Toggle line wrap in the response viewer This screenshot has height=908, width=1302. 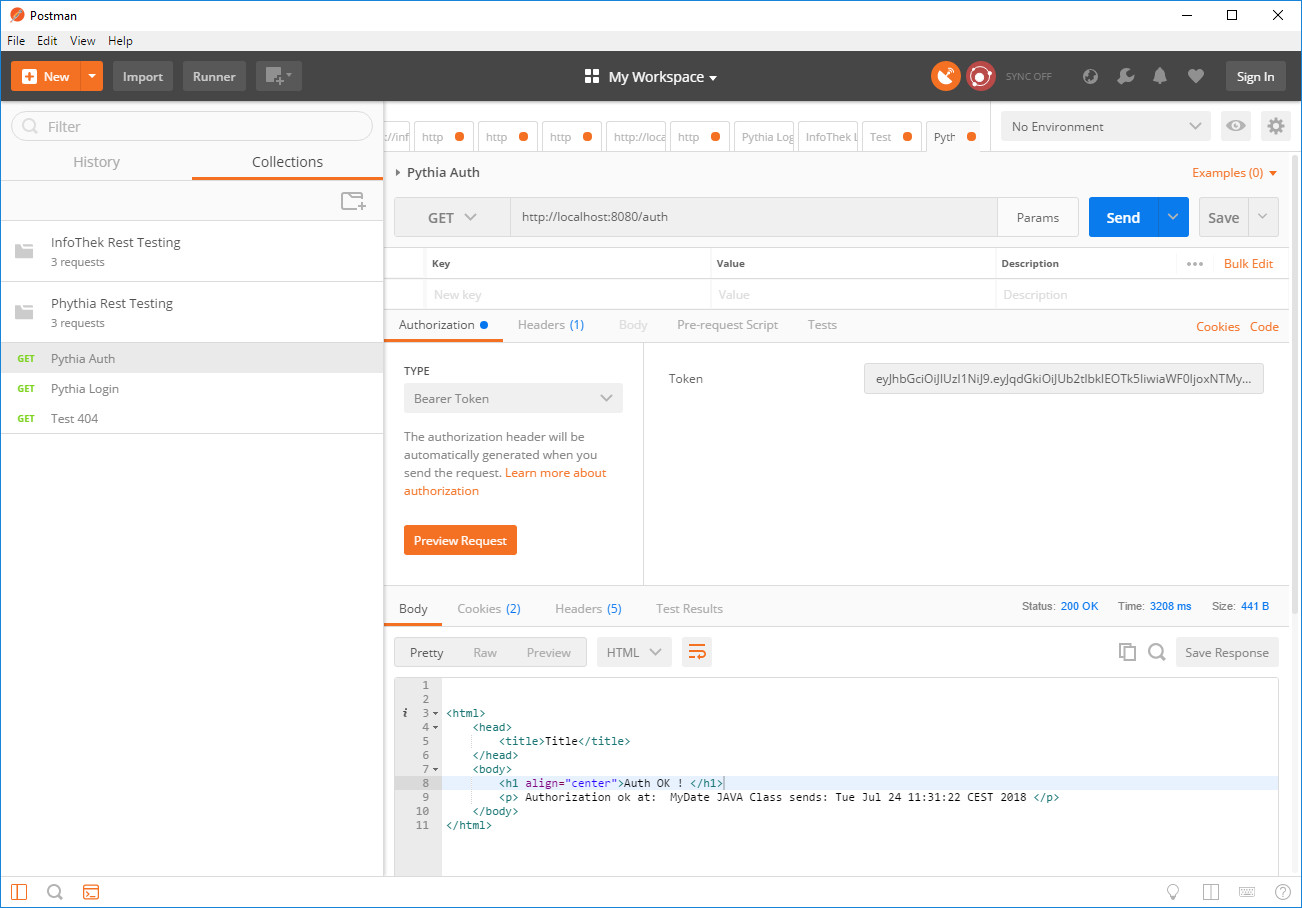coord(697,652)
